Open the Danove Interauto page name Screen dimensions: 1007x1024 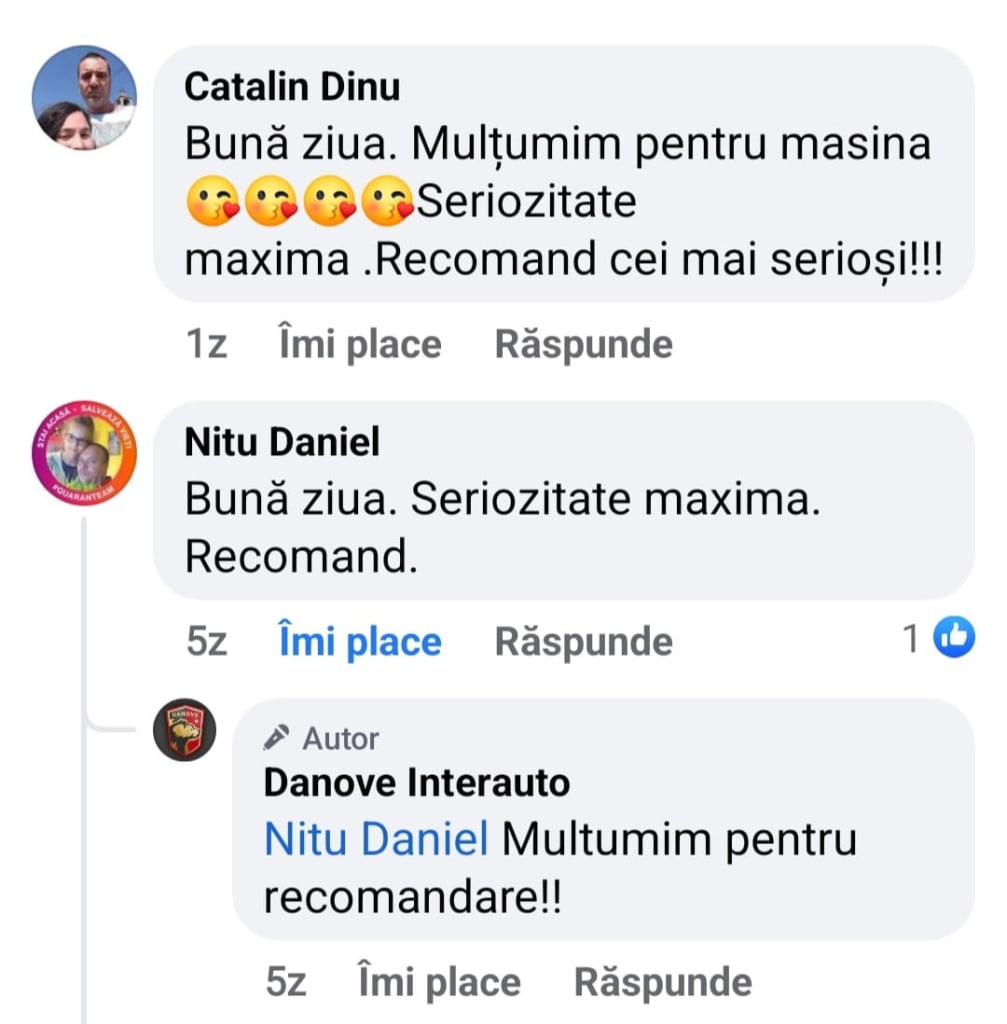[x=416, y=782]
